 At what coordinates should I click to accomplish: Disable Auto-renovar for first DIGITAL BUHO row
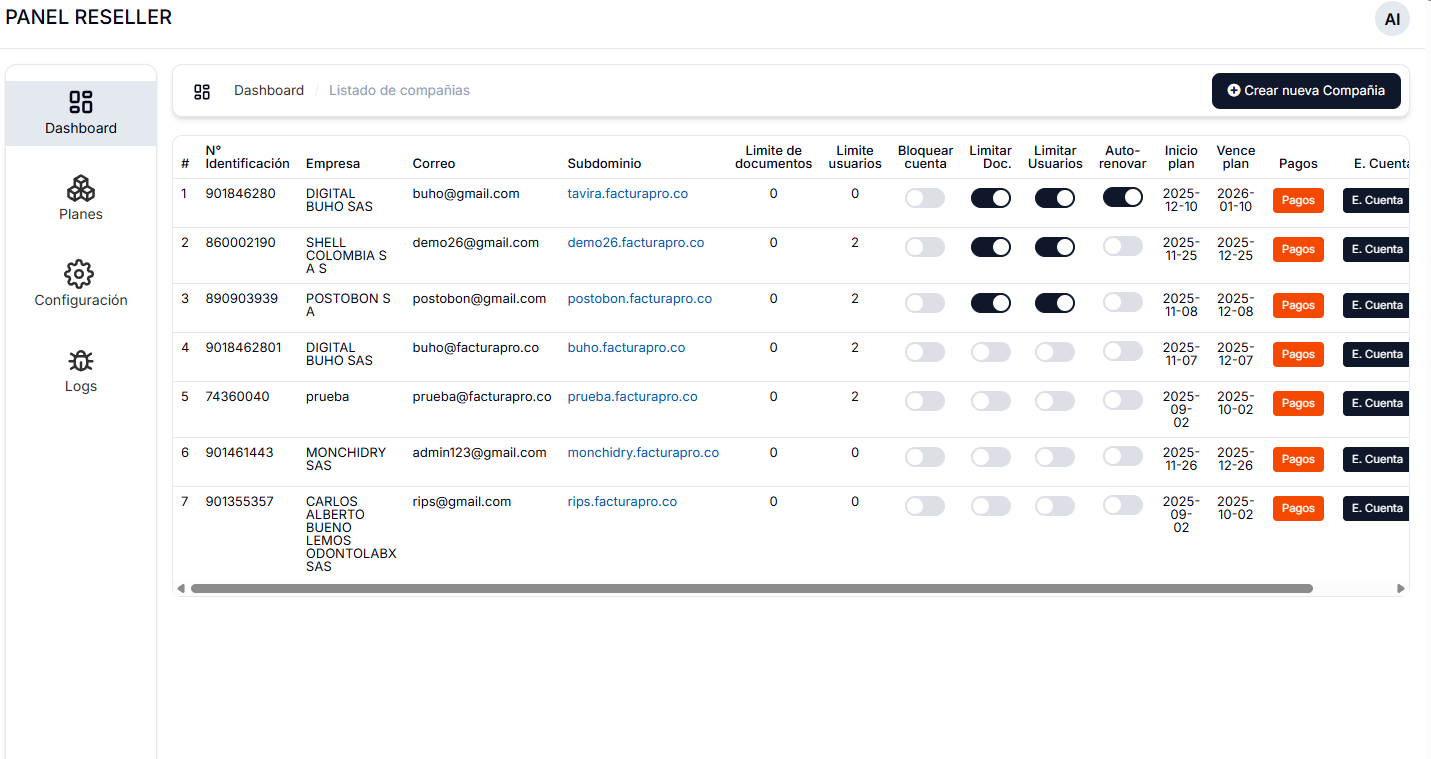[1122, 198]
